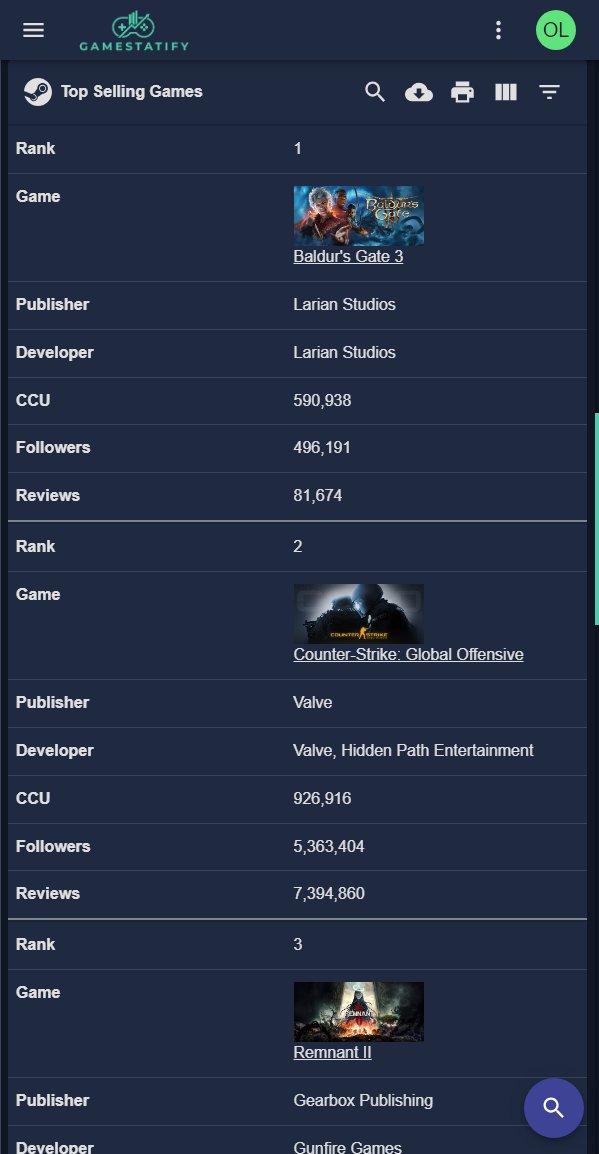This screenshot has width=599, height=1154.
Task: Select Reviews value 7,394,860
Action: coord(329,893)
